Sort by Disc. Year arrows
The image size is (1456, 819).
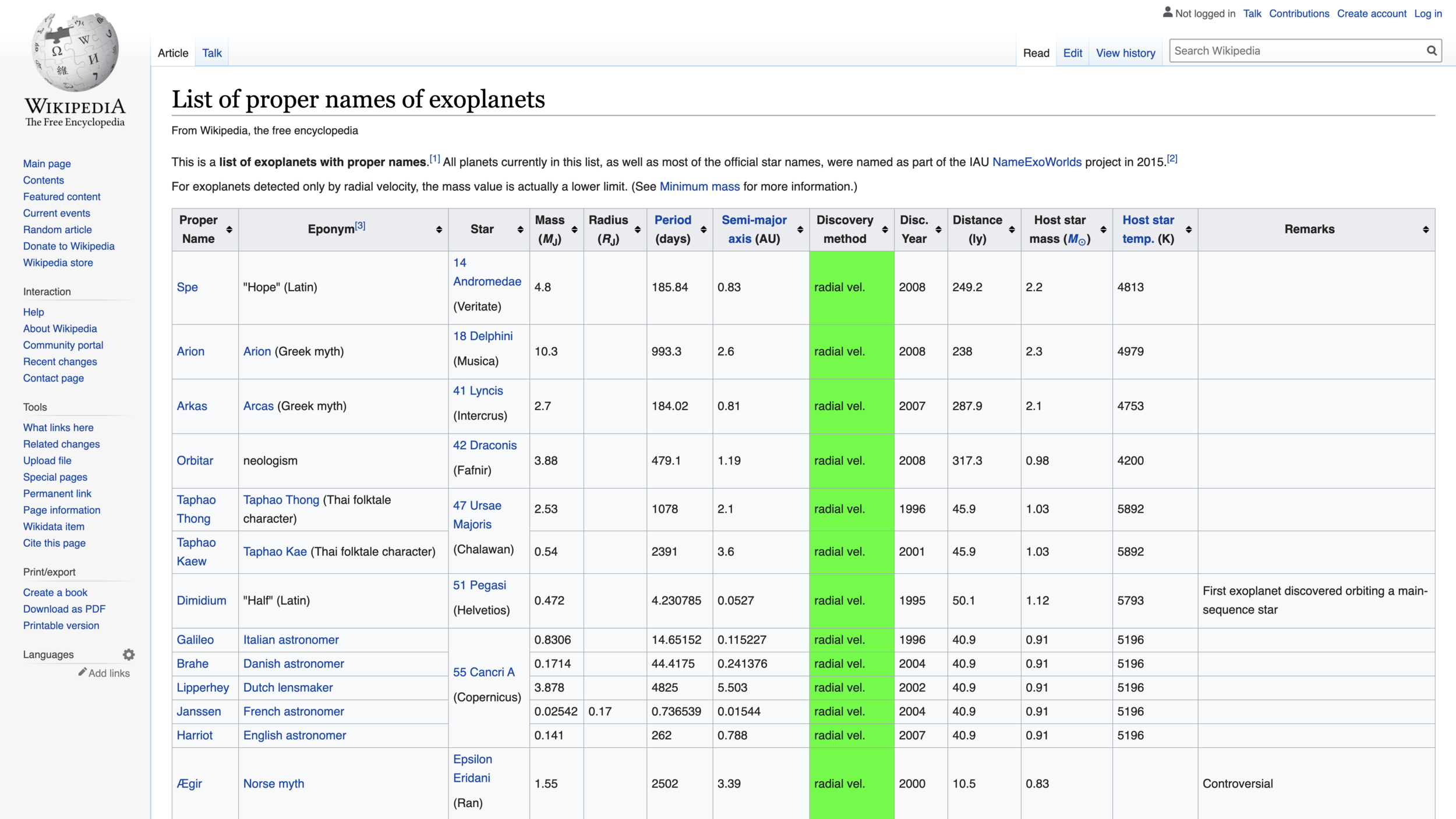pyautogui.click(x=938, y=230)
